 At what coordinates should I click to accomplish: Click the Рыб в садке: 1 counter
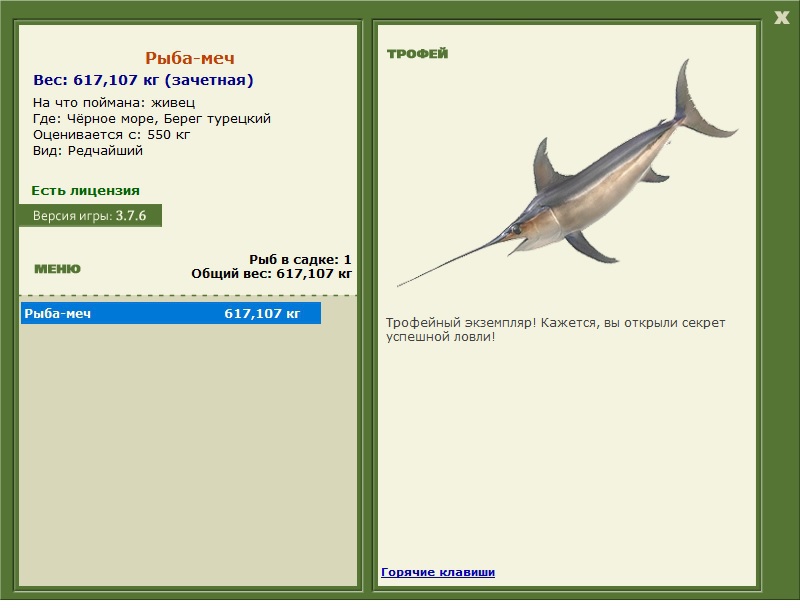pyautogui.click(x=300, y=259)
